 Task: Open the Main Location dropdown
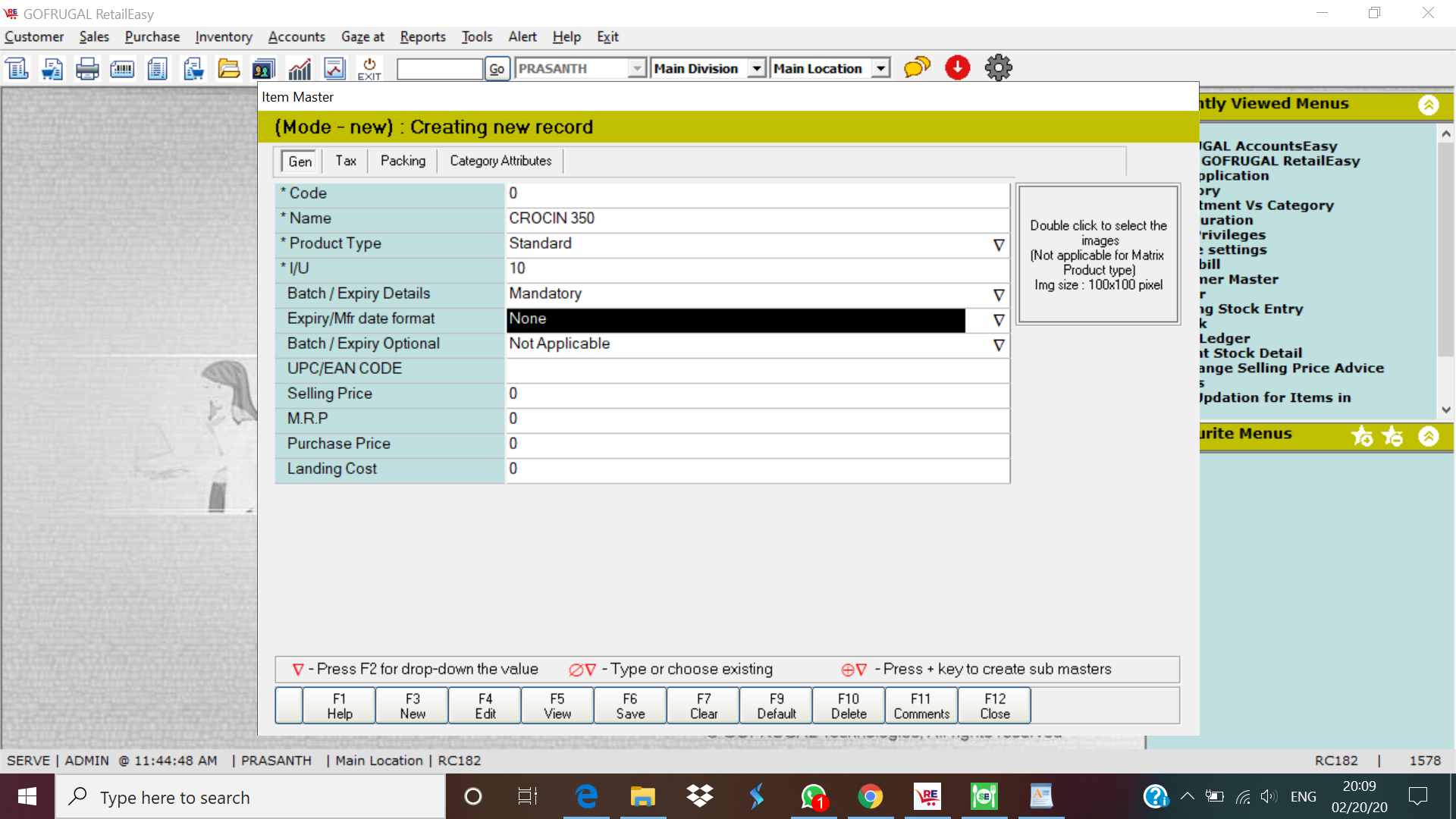(x=880, y=68)
